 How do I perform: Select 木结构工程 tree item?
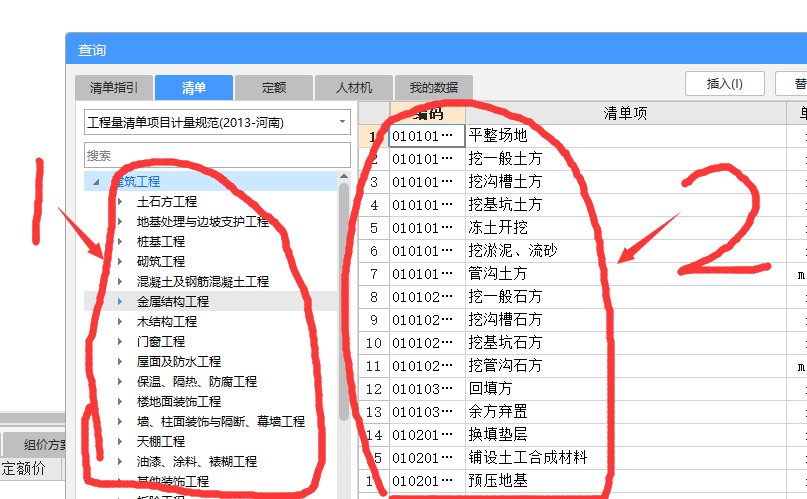[167, 322]
